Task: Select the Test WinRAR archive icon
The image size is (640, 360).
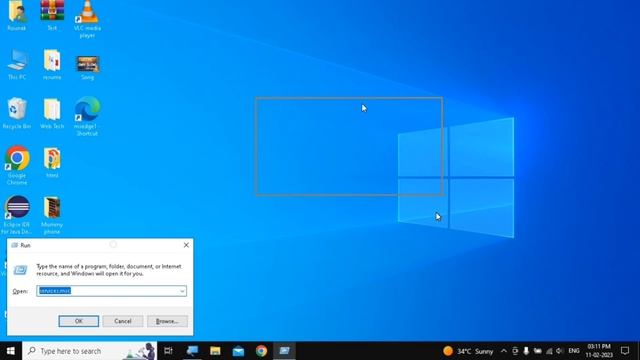Action: 52,15
